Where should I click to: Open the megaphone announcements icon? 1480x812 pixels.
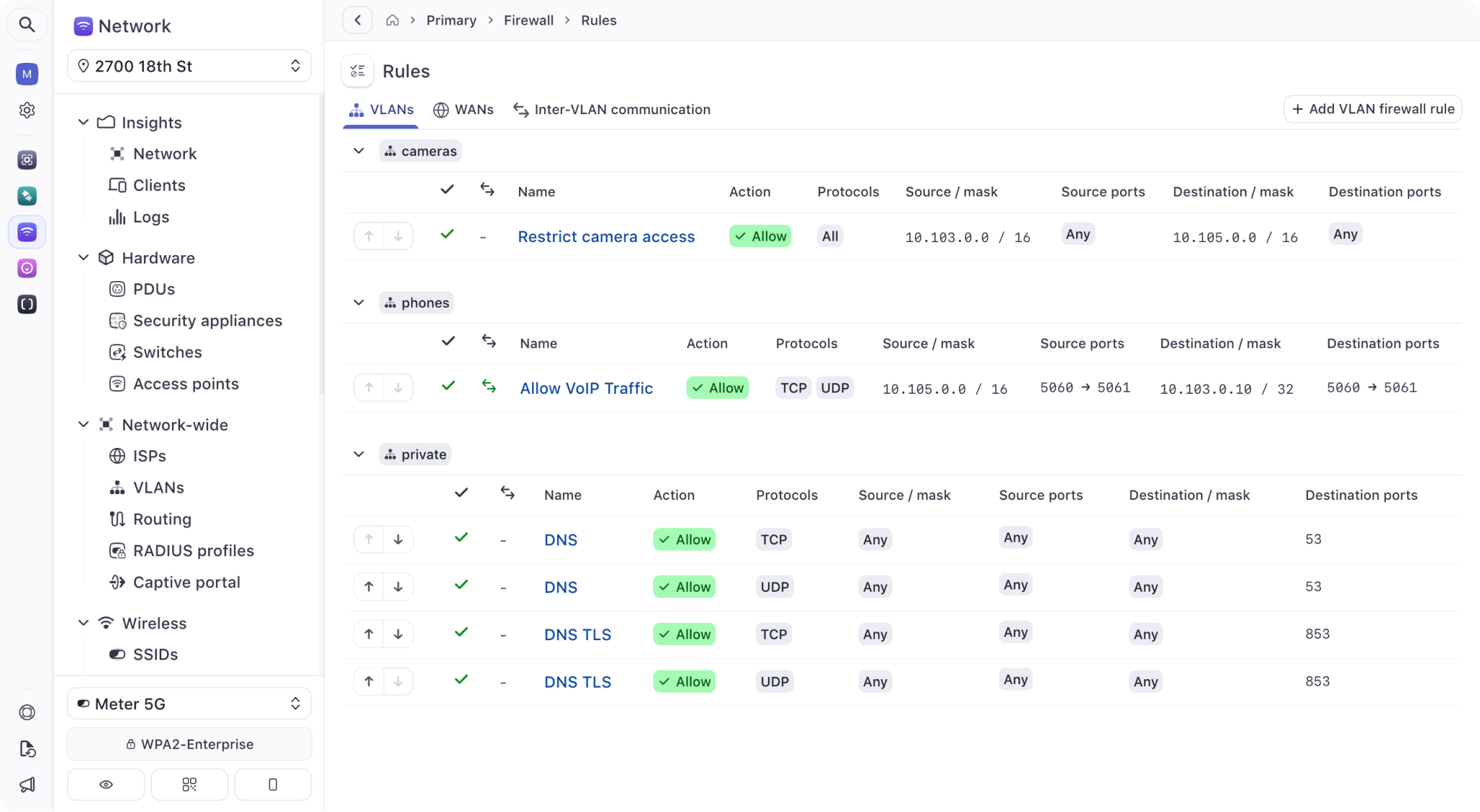27,785
